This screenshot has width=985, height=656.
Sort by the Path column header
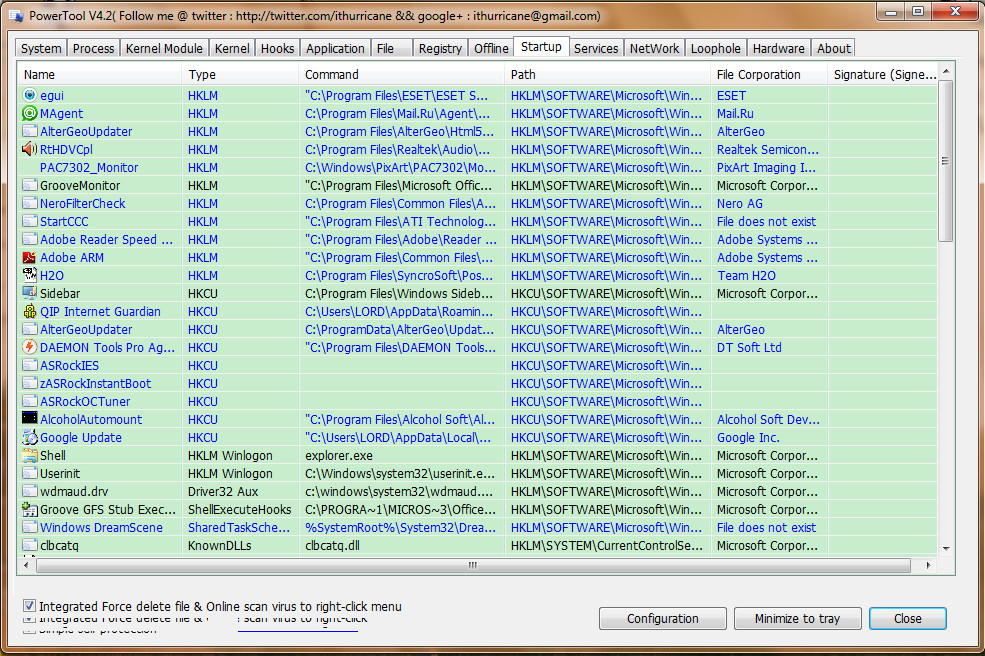[x=607, y=74]
